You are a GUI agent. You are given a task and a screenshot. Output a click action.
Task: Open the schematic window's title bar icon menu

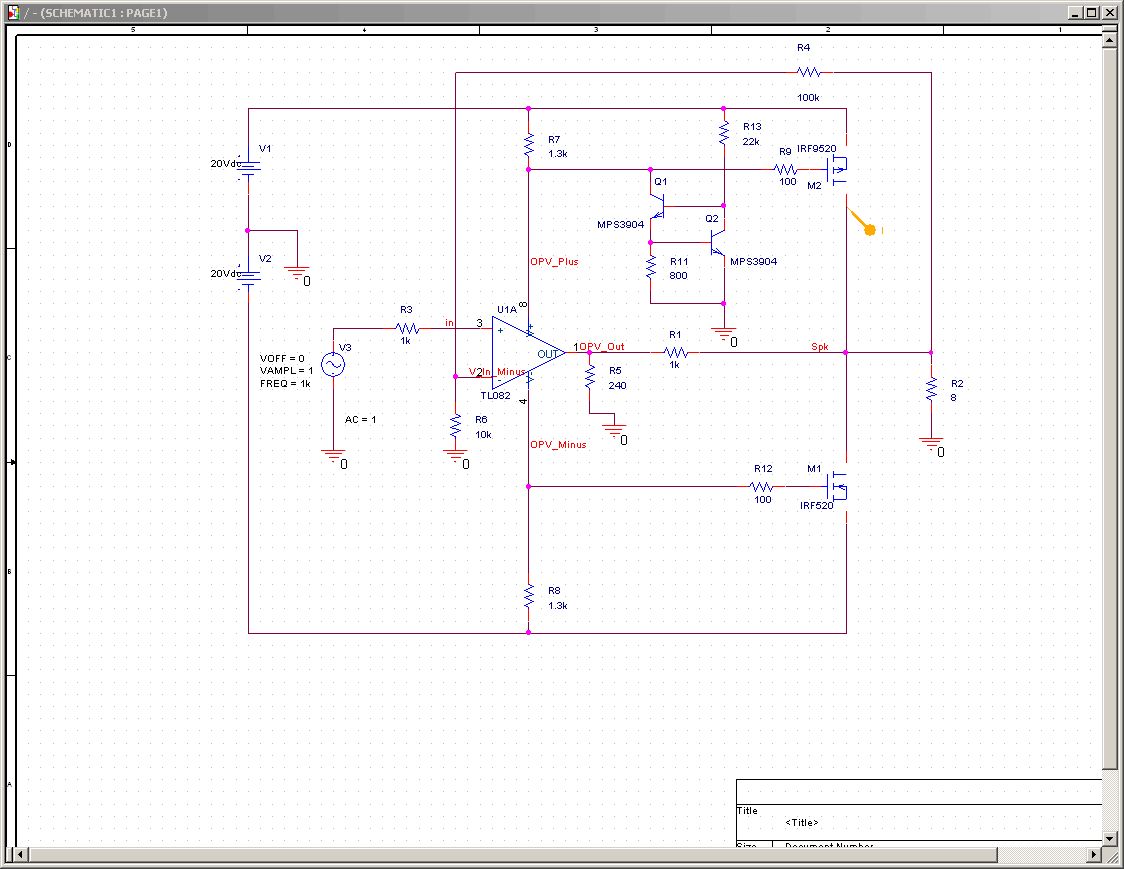(x=13, y=12)
